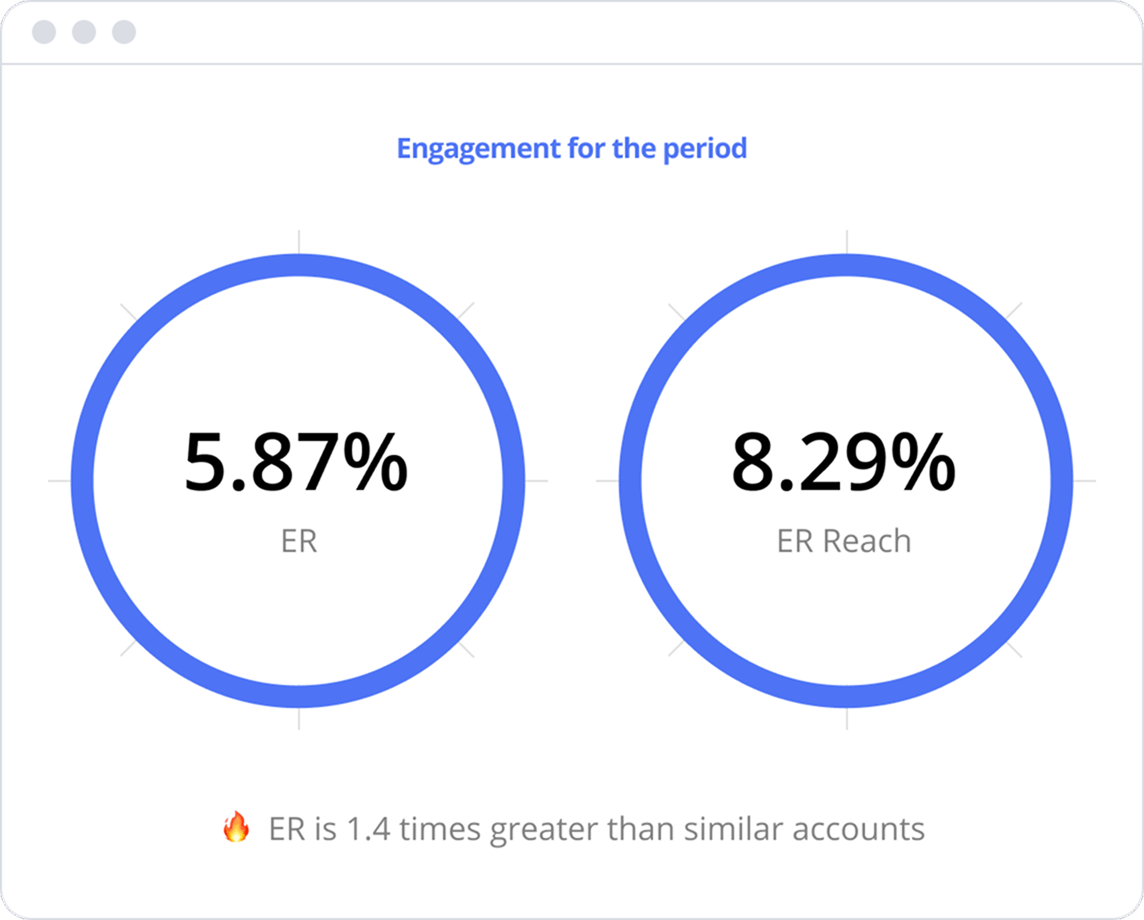Click the top tick mark above the ER gauge
The image size is (1144, 920).
tap(298, 240)
